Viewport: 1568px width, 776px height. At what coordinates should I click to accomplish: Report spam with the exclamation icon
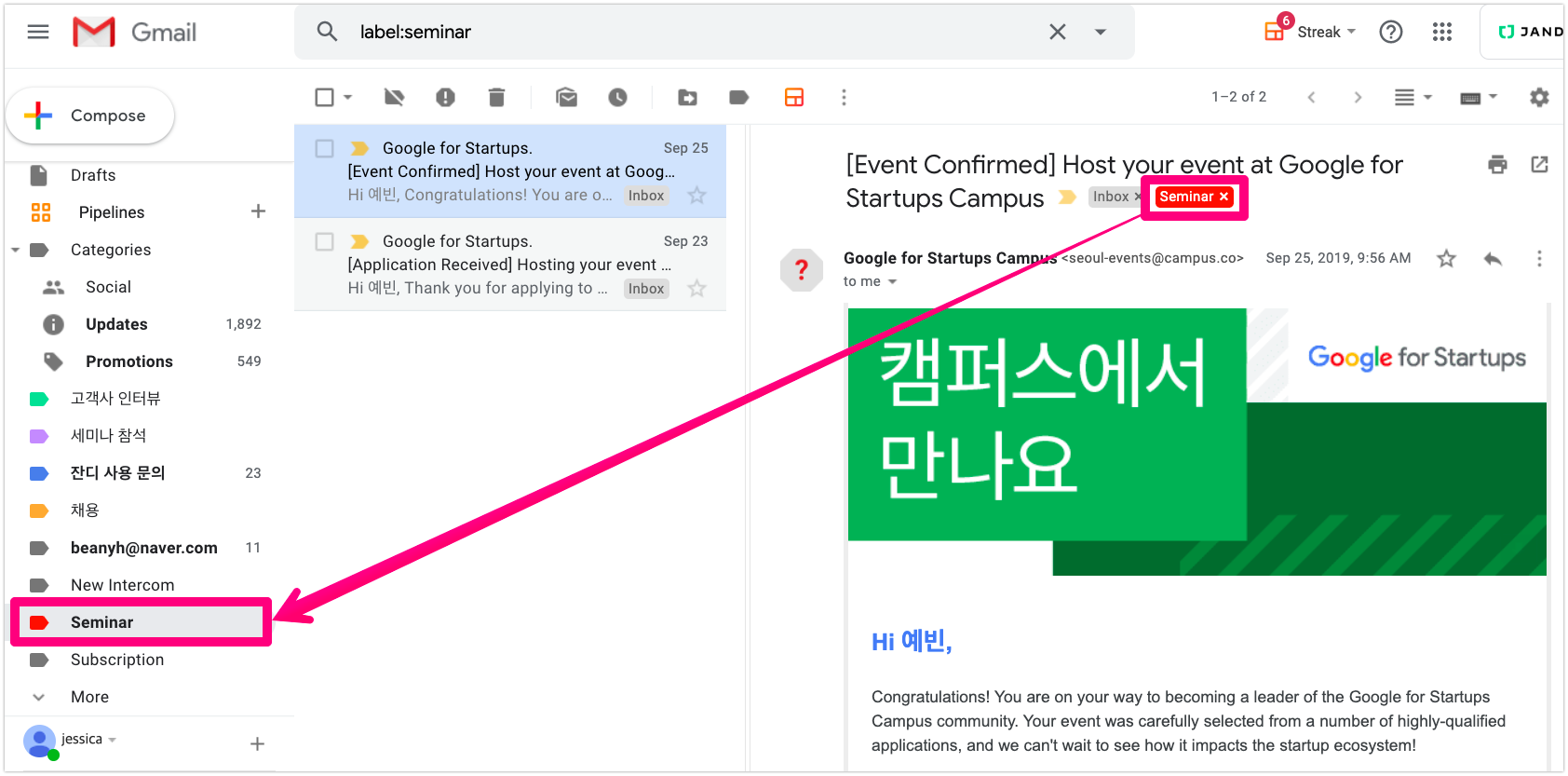click(x=445, y=97)
